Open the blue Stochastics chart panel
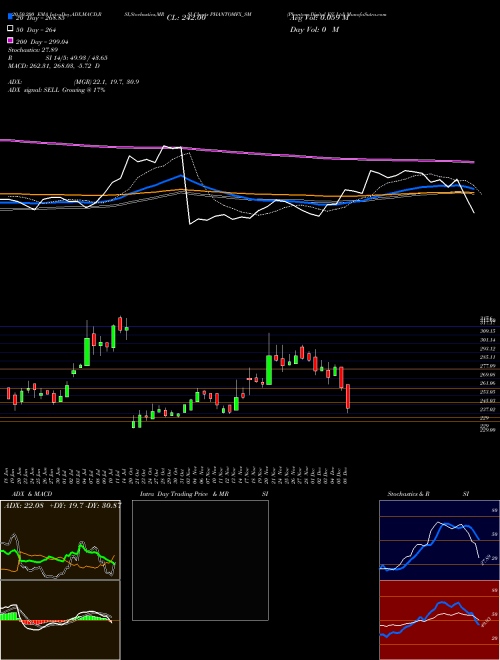The image size is (500, 660). click(x=439, y=540)
